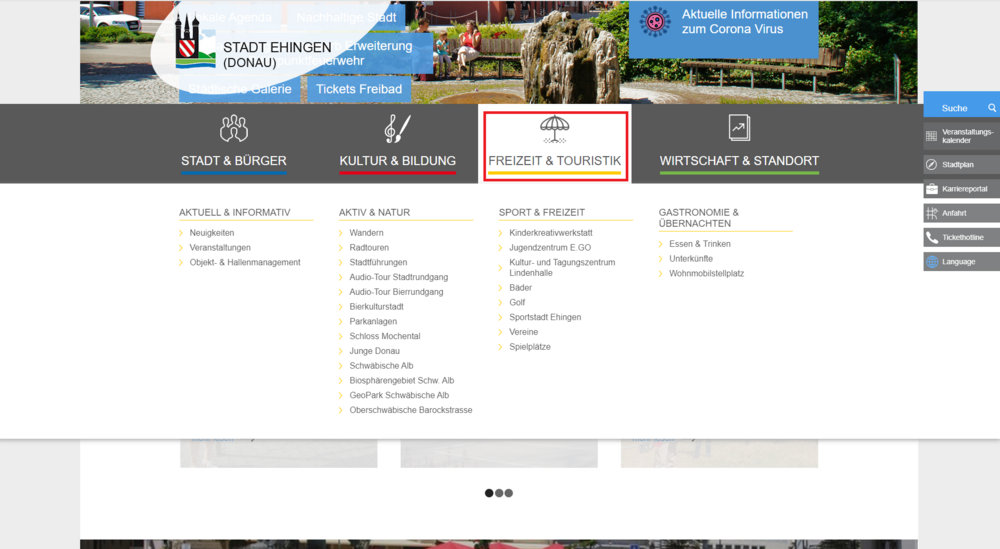The width and height of the screenshot is (1000, 549).
Task: Open the Bierkulturstadt link
Action: tap(376, 306)
